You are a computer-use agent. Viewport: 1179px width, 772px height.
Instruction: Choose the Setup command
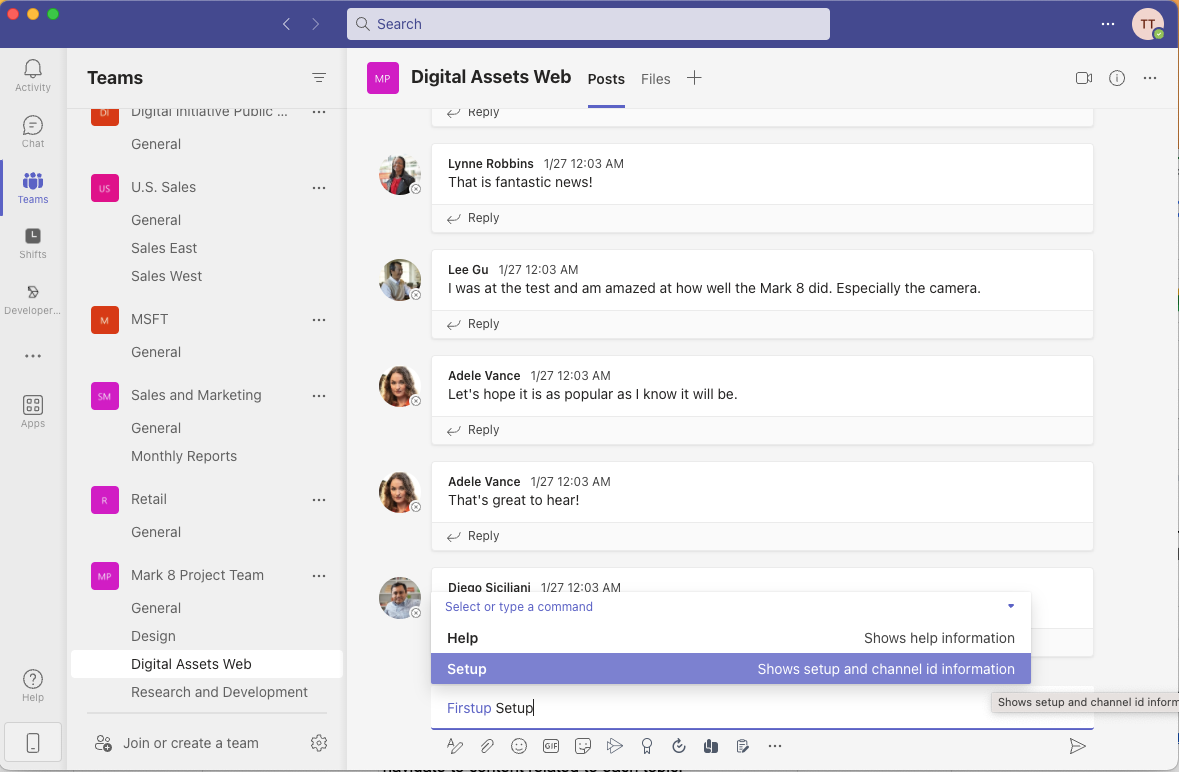[x=730, y=669]
